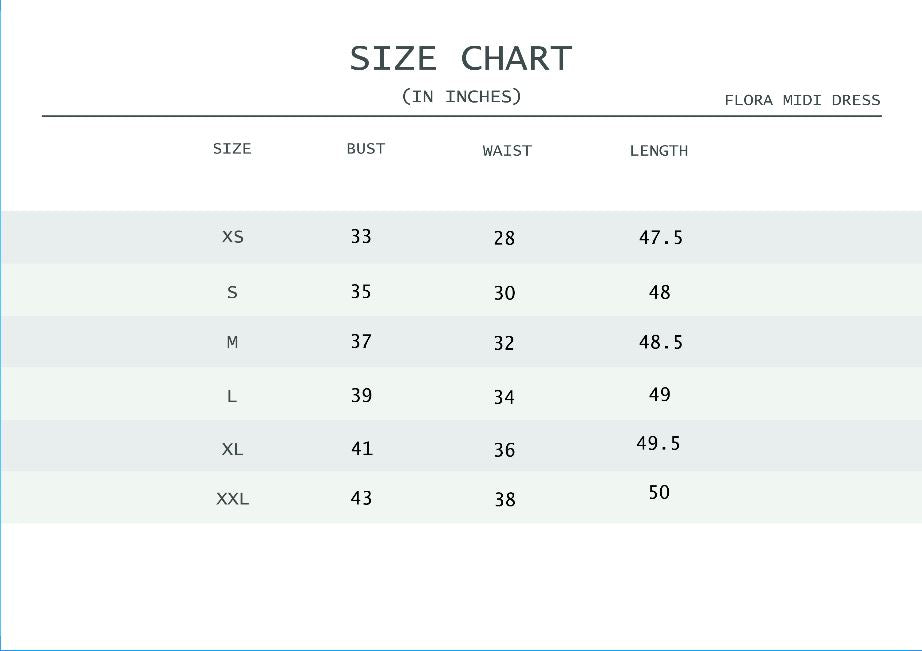Select the XS size row label
The width and height of the screenshot is (922, 651).
pos(232,238)
